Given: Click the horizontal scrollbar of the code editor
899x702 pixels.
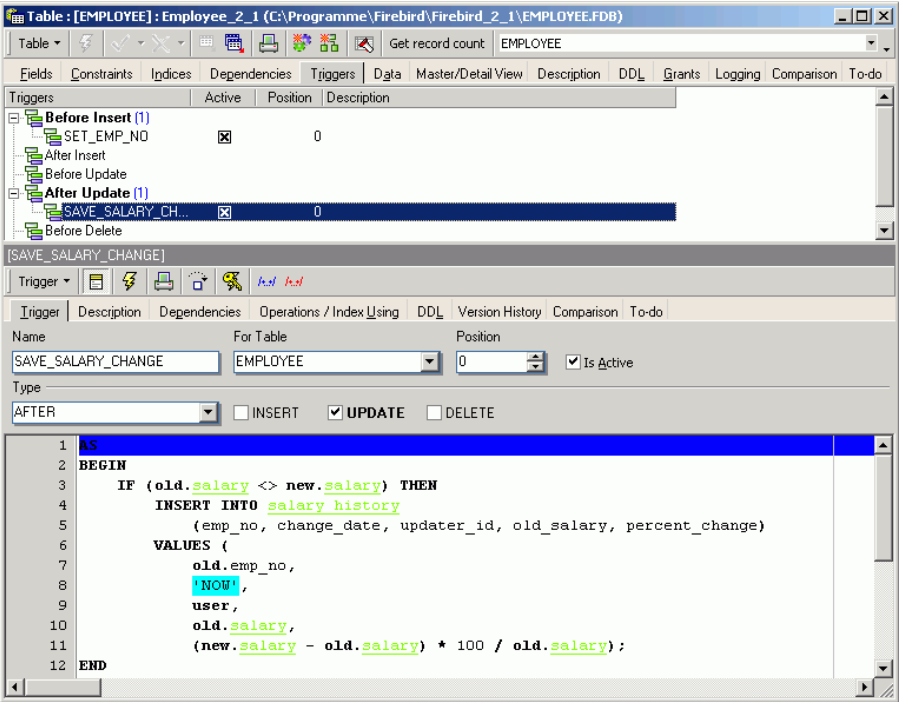Looking at the screenshot, I should 440,688.
